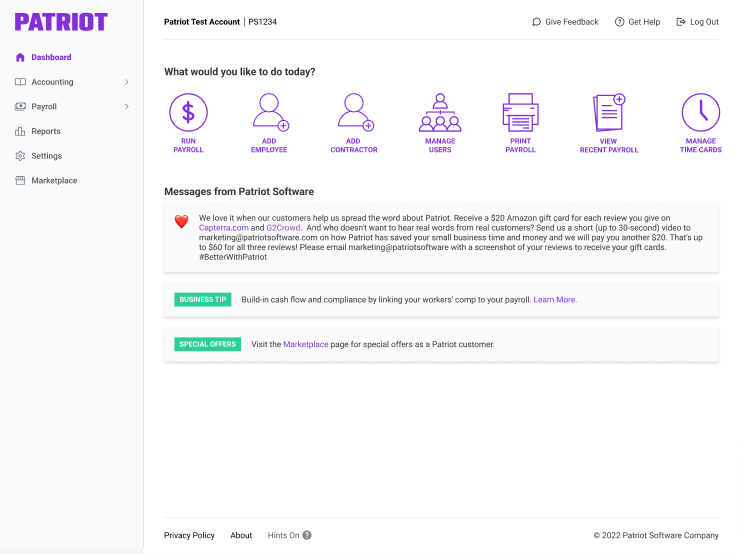The image size is (739, 554).
Task: Click the Add Employee label
Action: [x=269, y=145]
